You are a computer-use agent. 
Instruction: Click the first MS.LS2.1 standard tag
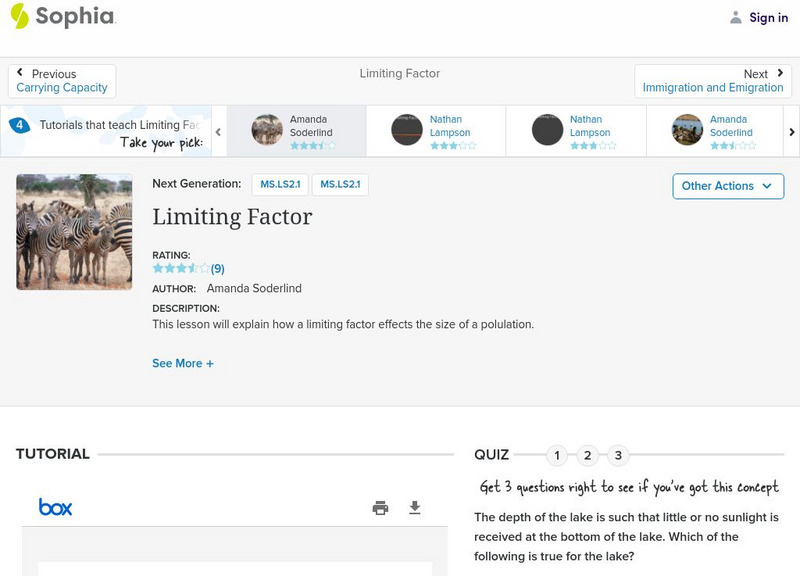[281, 185]
